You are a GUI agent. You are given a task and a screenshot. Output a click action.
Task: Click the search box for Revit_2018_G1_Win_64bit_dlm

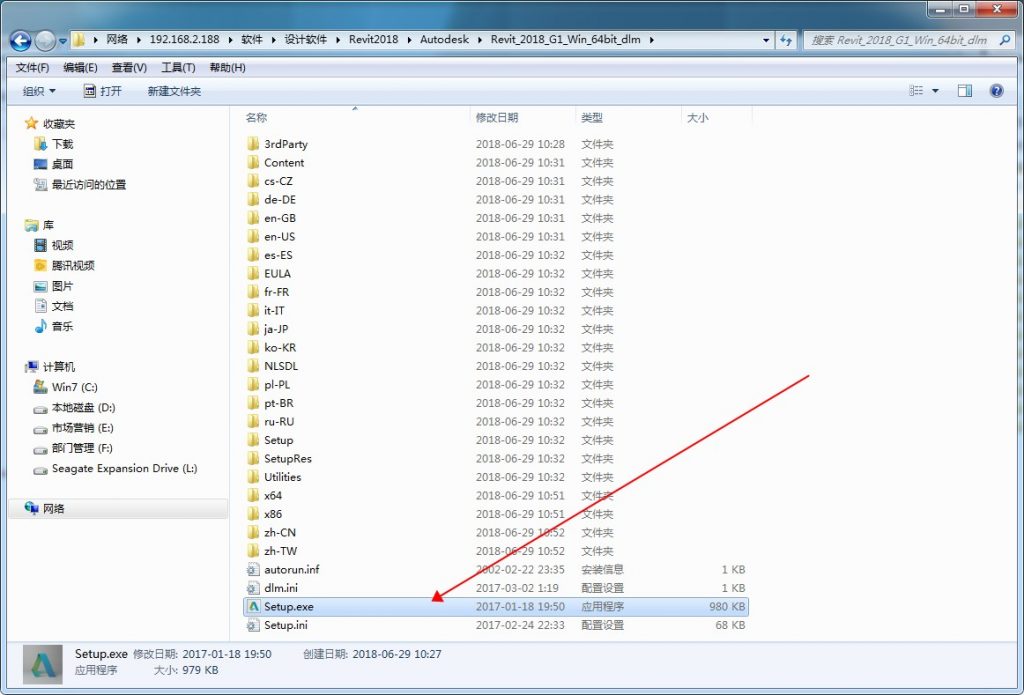[900, 40]
